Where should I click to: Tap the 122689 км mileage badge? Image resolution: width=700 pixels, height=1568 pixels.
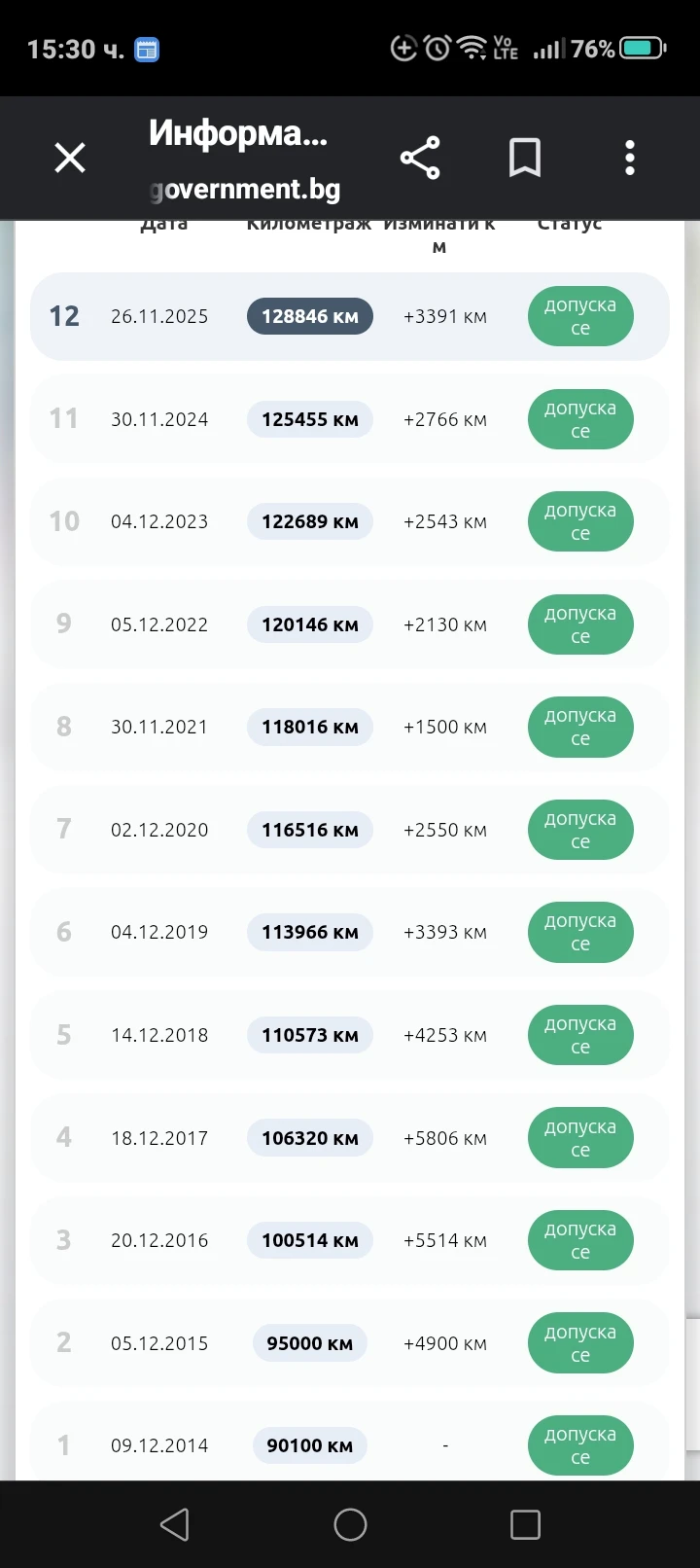[310, 521]
